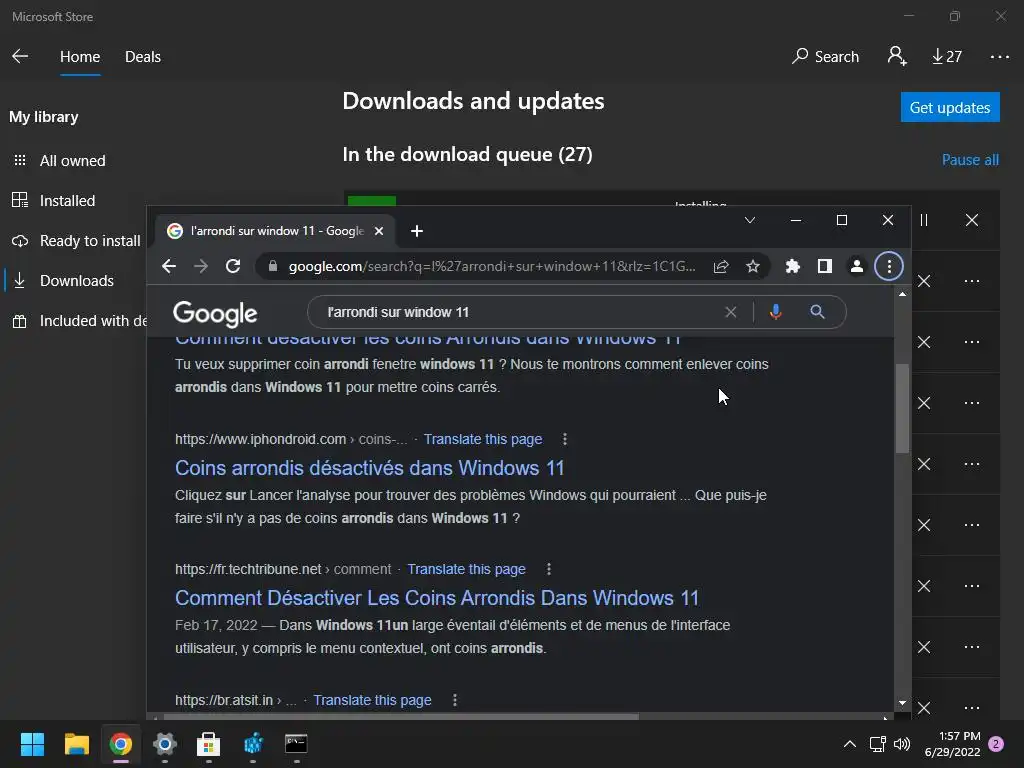Click the Chrome taskbar icon
Image resolution: width=1024 pixels, height=768 pixels.
(120, 744)
